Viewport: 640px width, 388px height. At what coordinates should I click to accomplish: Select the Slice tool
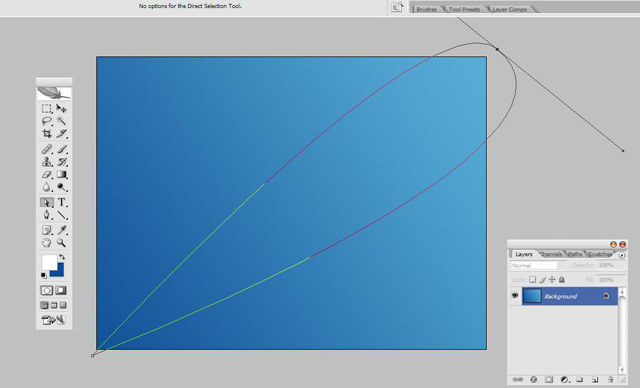61,133
